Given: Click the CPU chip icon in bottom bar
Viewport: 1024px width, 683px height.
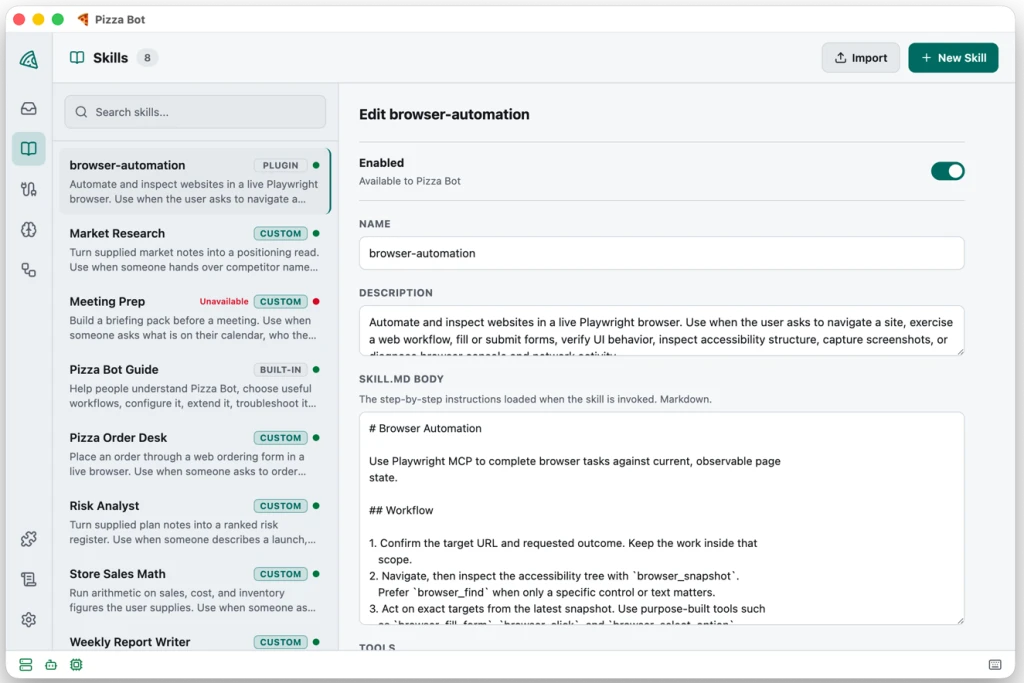Looking at the screenshot, I should 76,665.
